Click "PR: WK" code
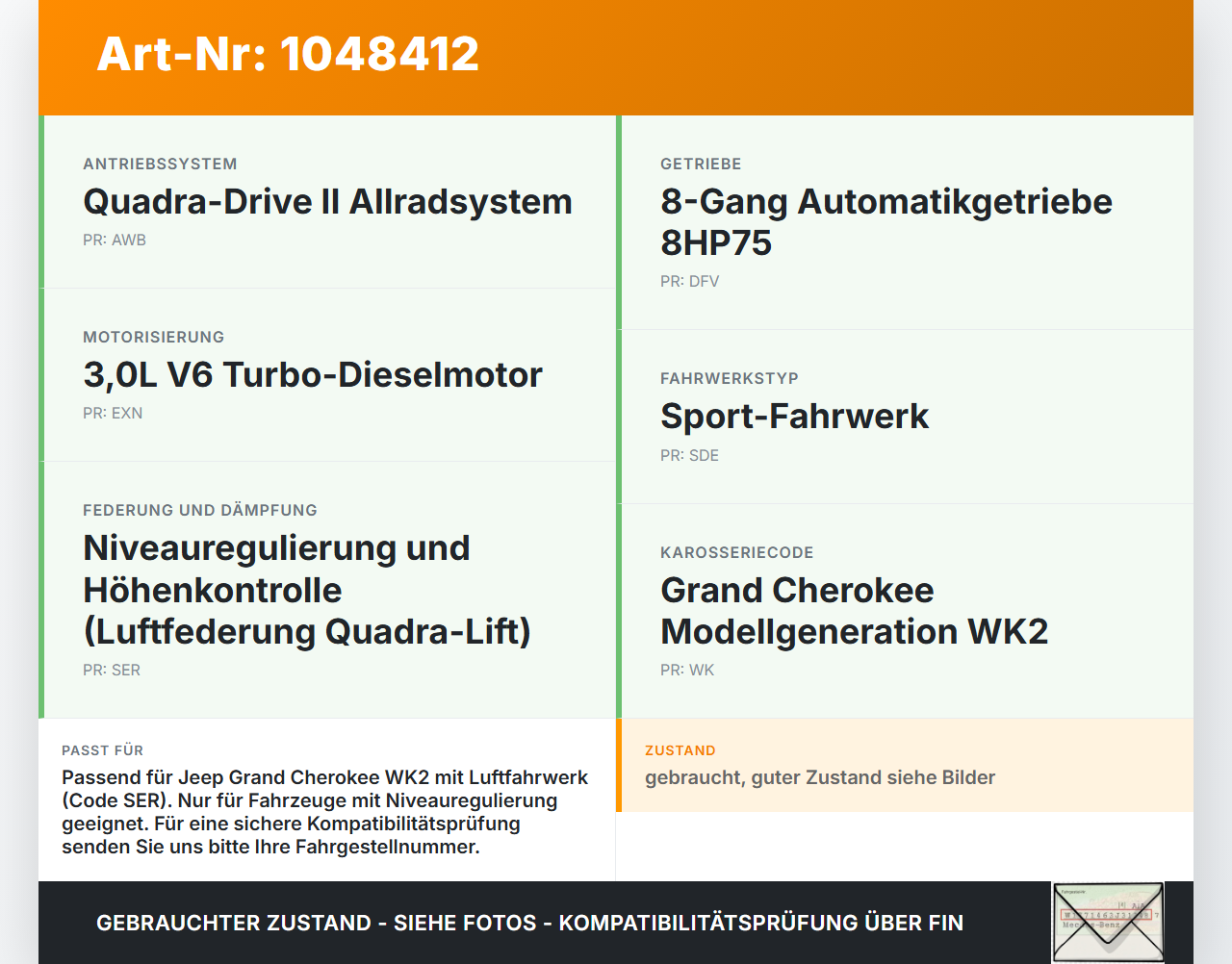 point(687,671)
